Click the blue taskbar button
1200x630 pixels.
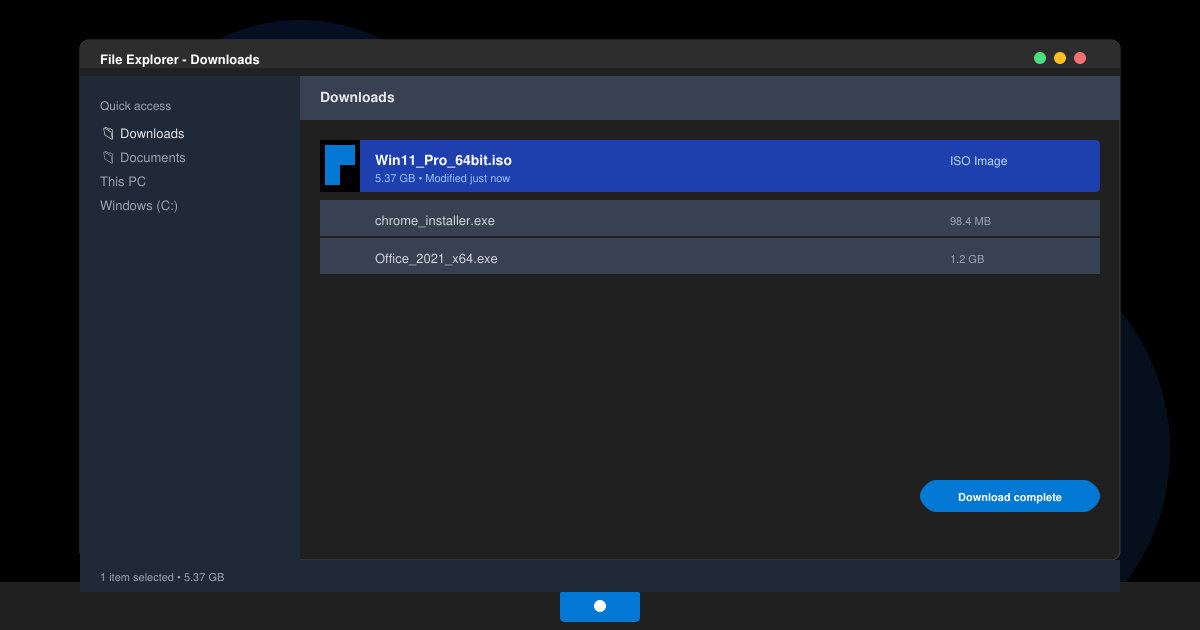click(600, 606)
